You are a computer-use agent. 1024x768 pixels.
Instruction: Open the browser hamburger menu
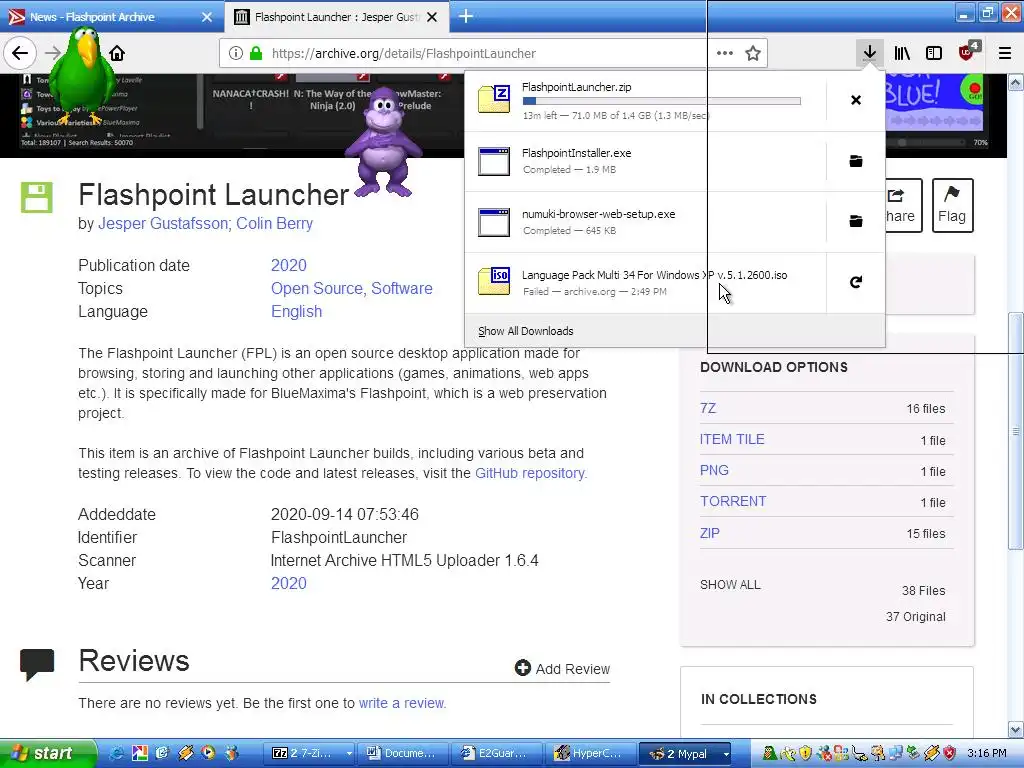[x=1005, y=53]
